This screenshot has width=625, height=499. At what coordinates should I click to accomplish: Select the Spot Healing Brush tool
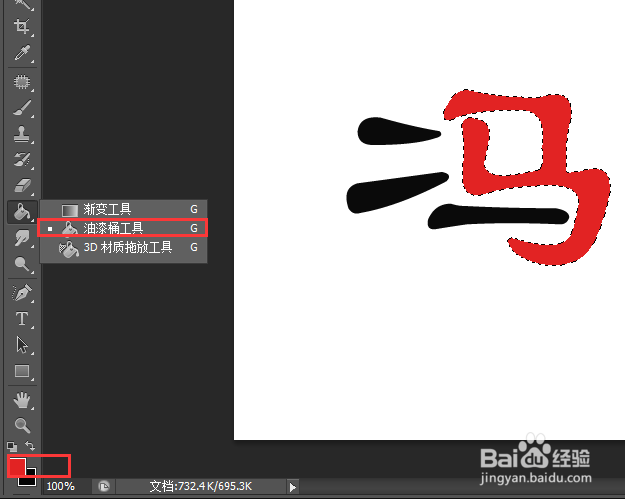[22, 82]
